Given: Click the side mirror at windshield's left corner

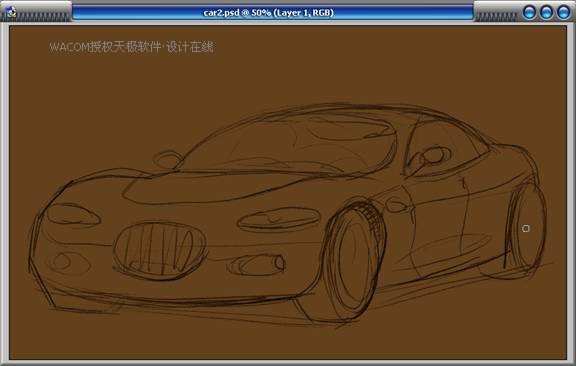Looking at the screenshot, I should (x=168, y=159).
